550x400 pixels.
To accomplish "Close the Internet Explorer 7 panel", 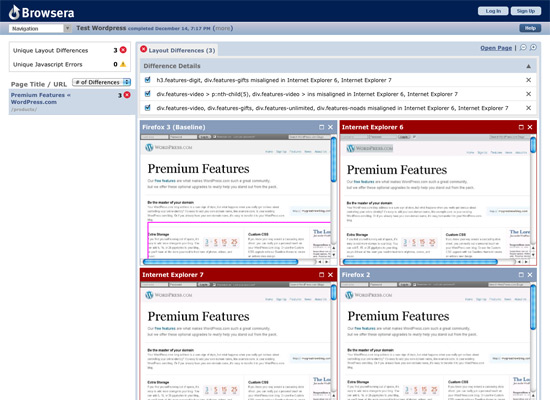I will click(x=330, y=275).
